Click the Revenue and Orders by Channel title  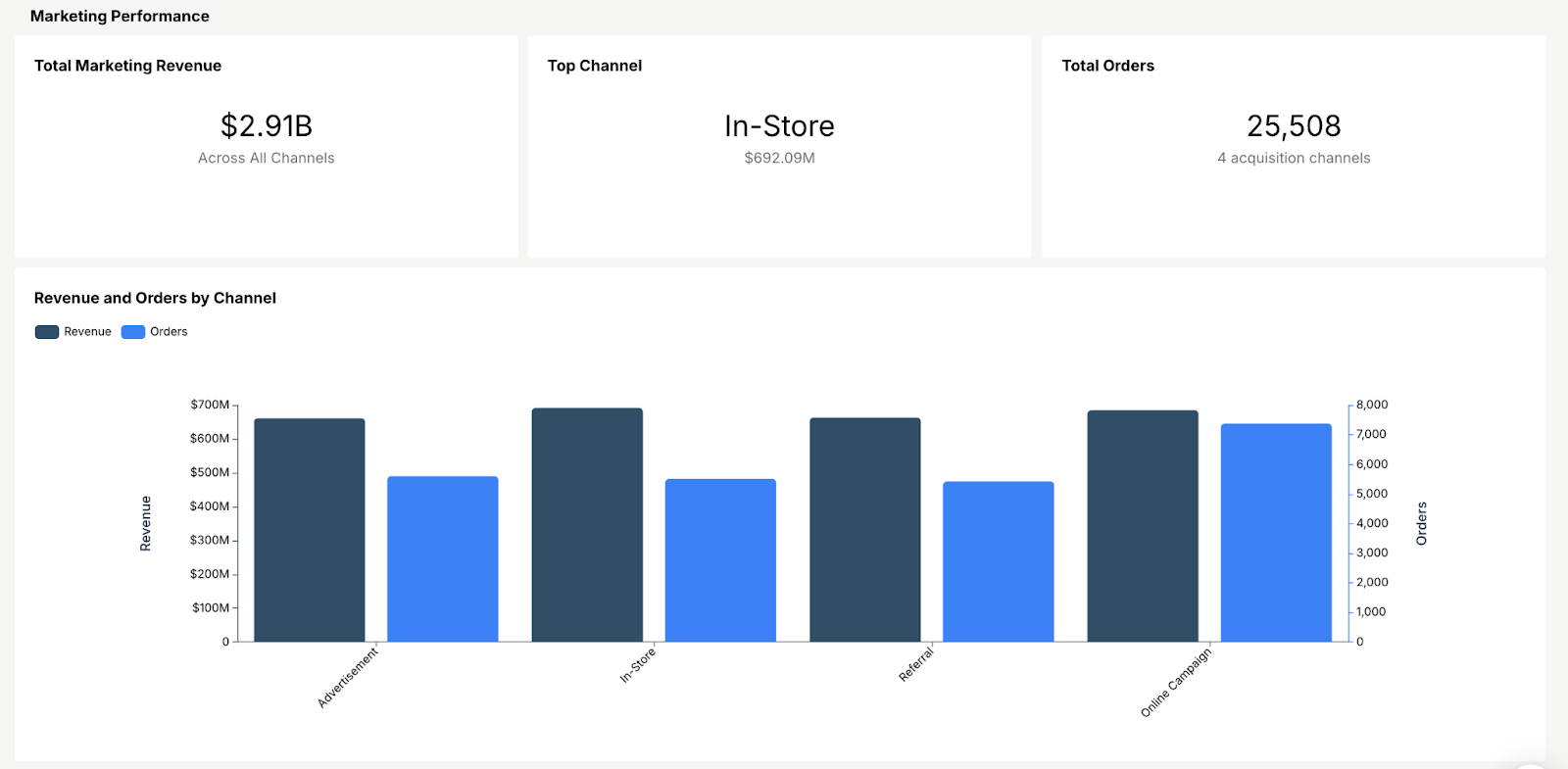pyautogui.click(x=155, y=298)
